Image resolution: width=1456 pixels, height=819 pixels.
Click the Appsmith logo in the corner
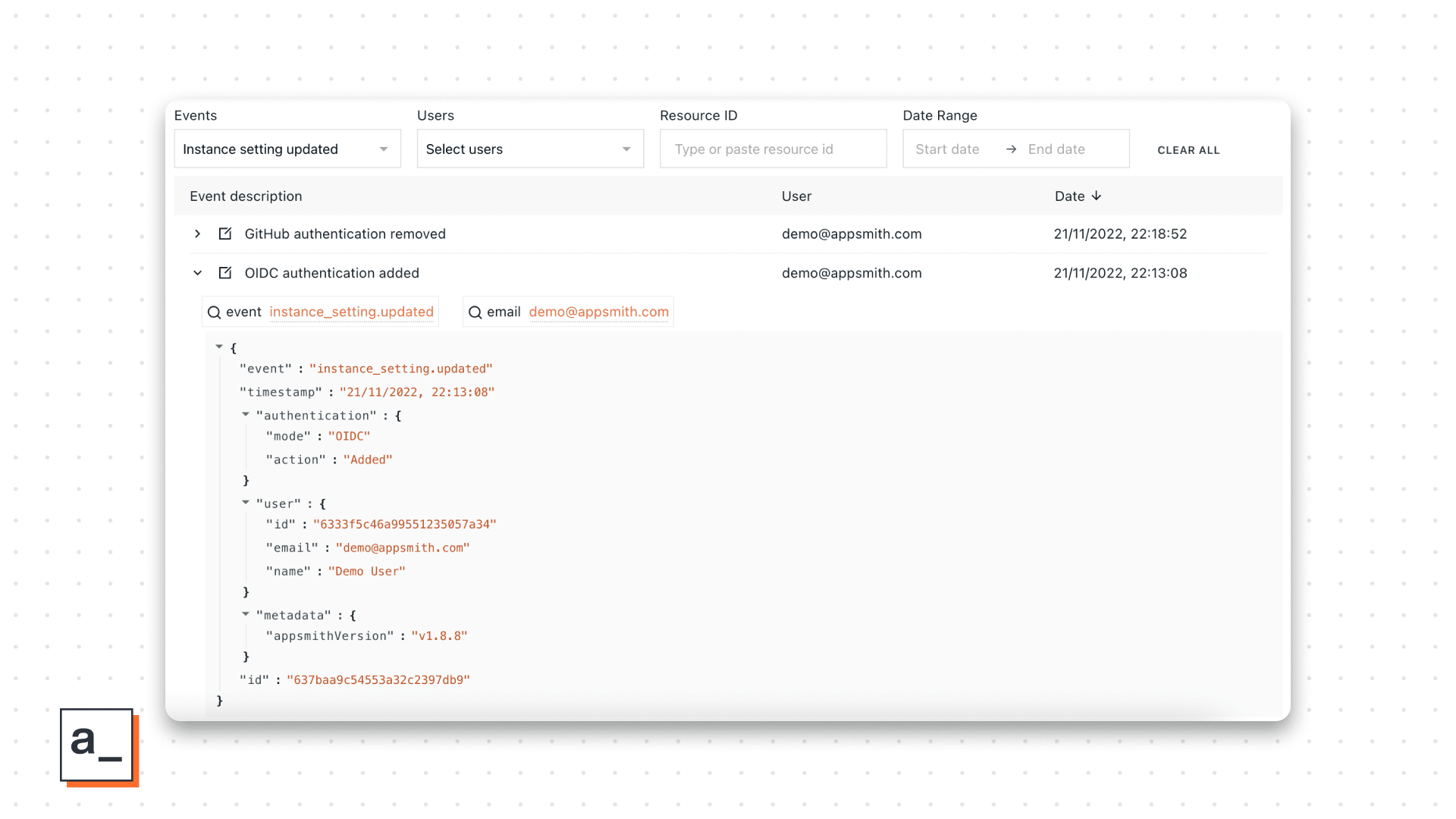pos(97,746)
